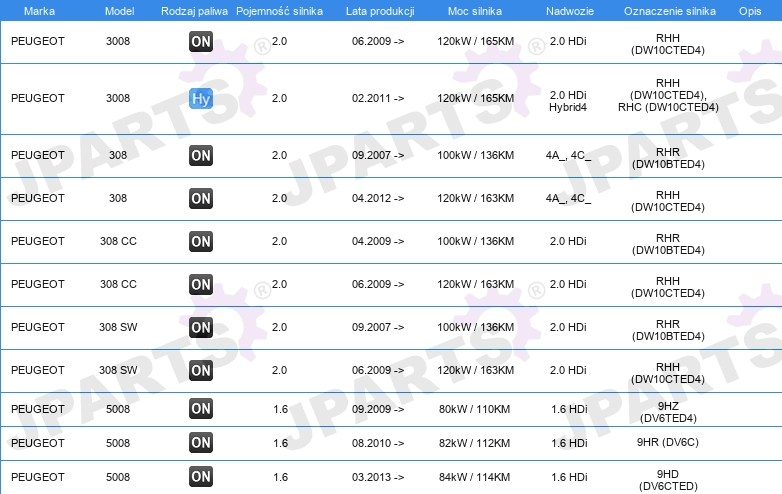
Task: Click '4A_, 4C_' in the 308 04.2012 row
Action: click(568, 198)
